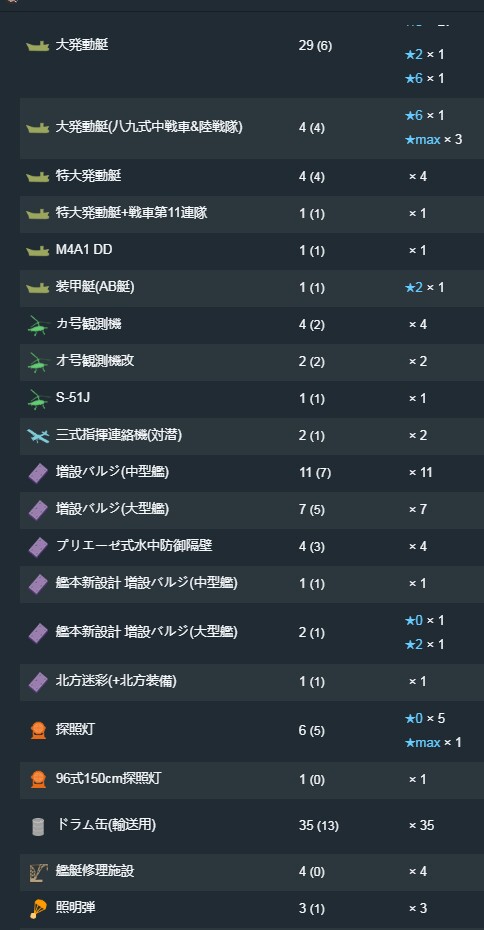Viewport: 484px width, 930px height.
Task: Select the orange searchlight icon for 探照灯
Action: 38,731
